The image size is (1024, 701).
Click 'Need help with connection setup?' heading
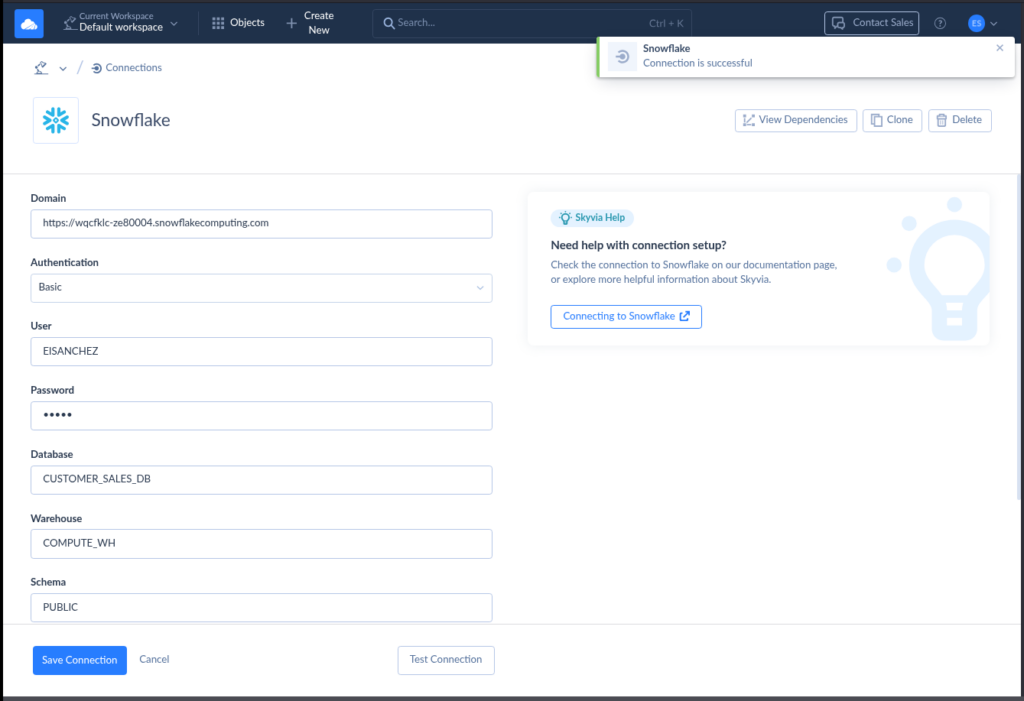point(638,246)
